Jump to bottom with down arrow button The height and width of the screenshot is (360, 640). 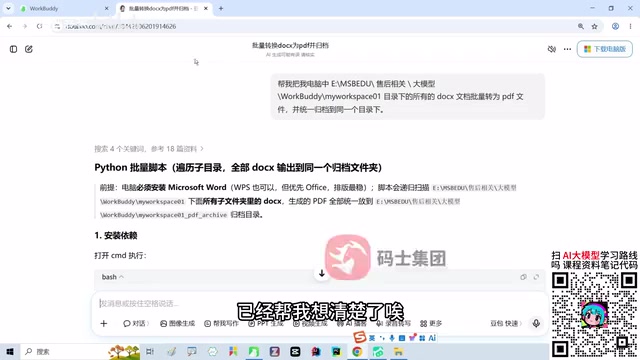pos(322,273)
